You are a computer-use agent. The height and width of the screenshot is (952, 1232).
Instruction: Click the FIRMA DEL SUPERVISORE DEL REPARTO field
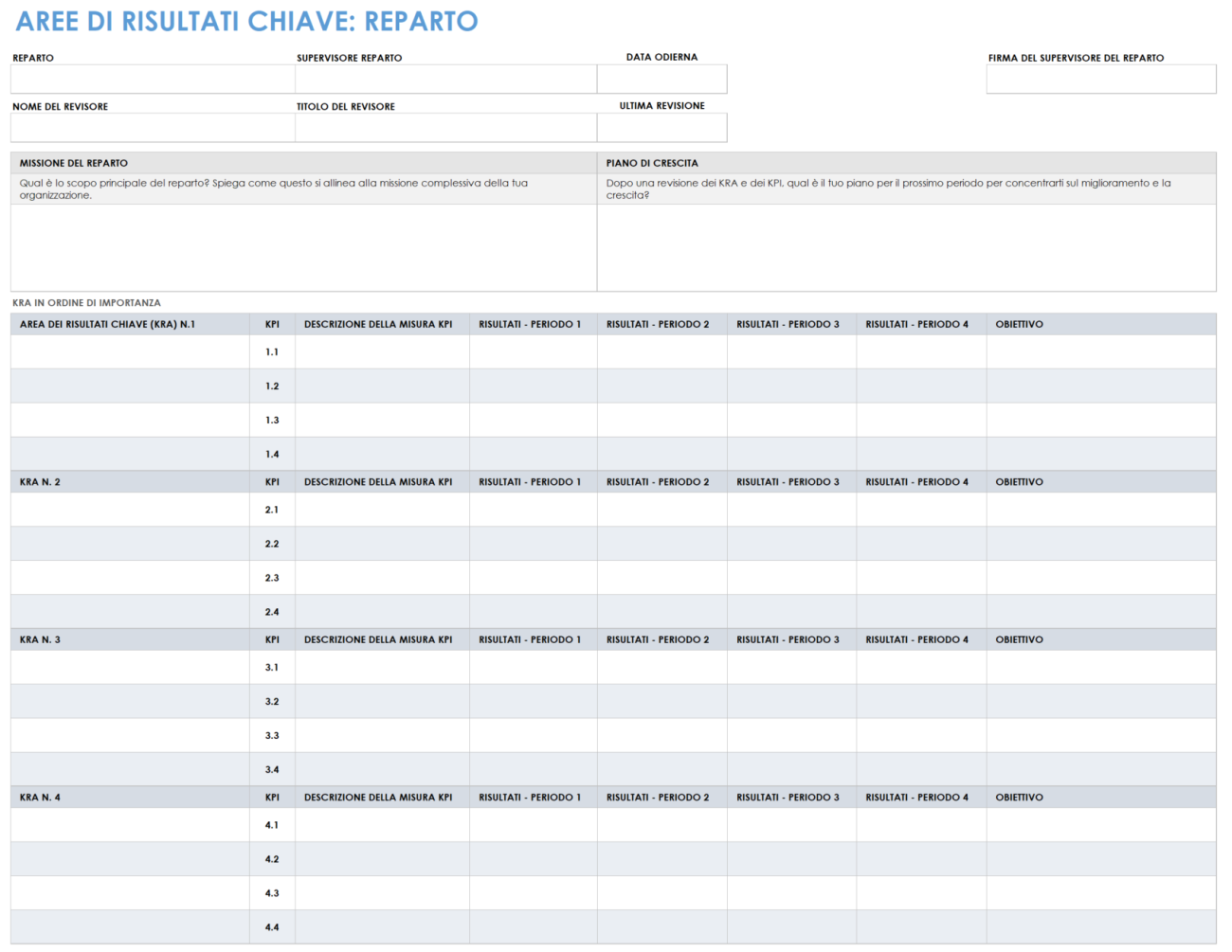coord(1101,79)
